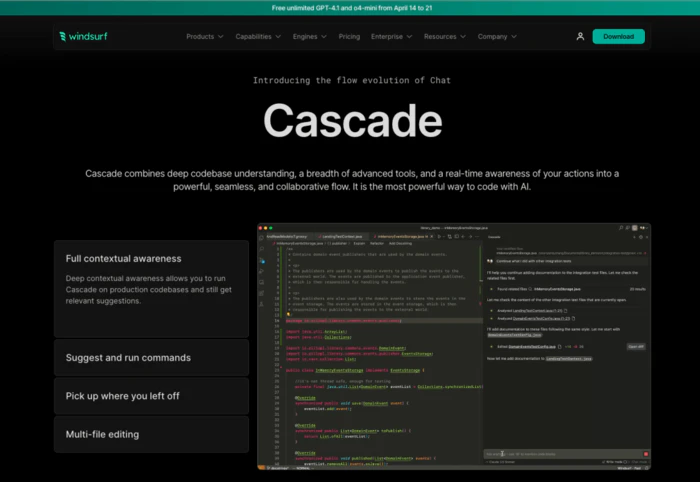
Task: Open the Cascade panel settings icon
Action: point(641,237)
